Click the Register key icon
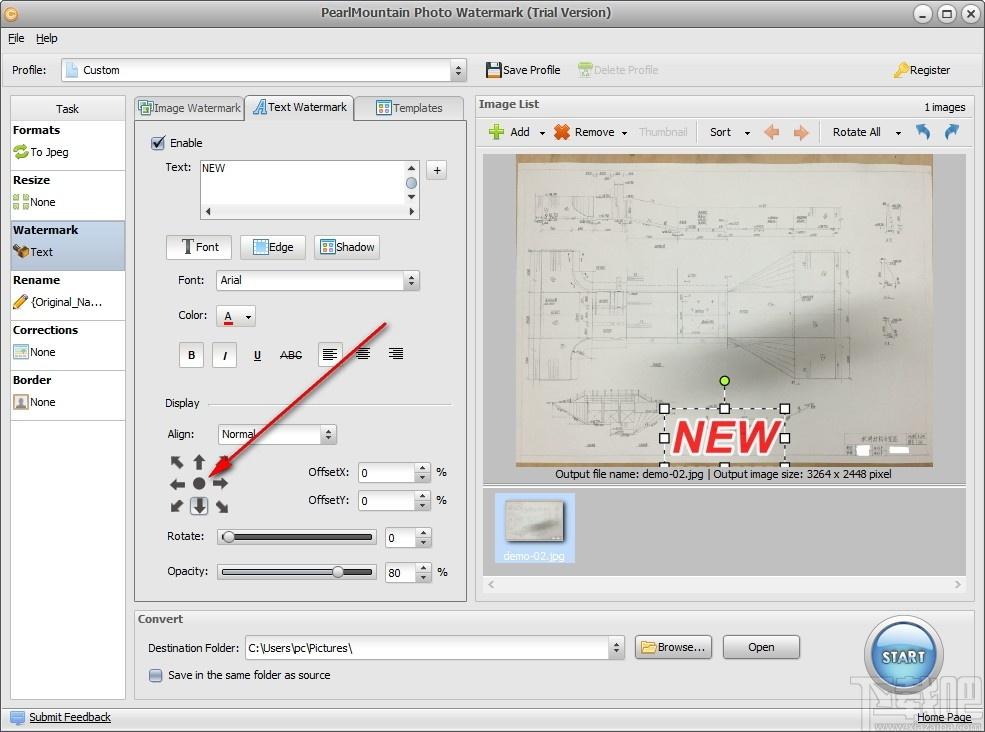 coord(901,70)
